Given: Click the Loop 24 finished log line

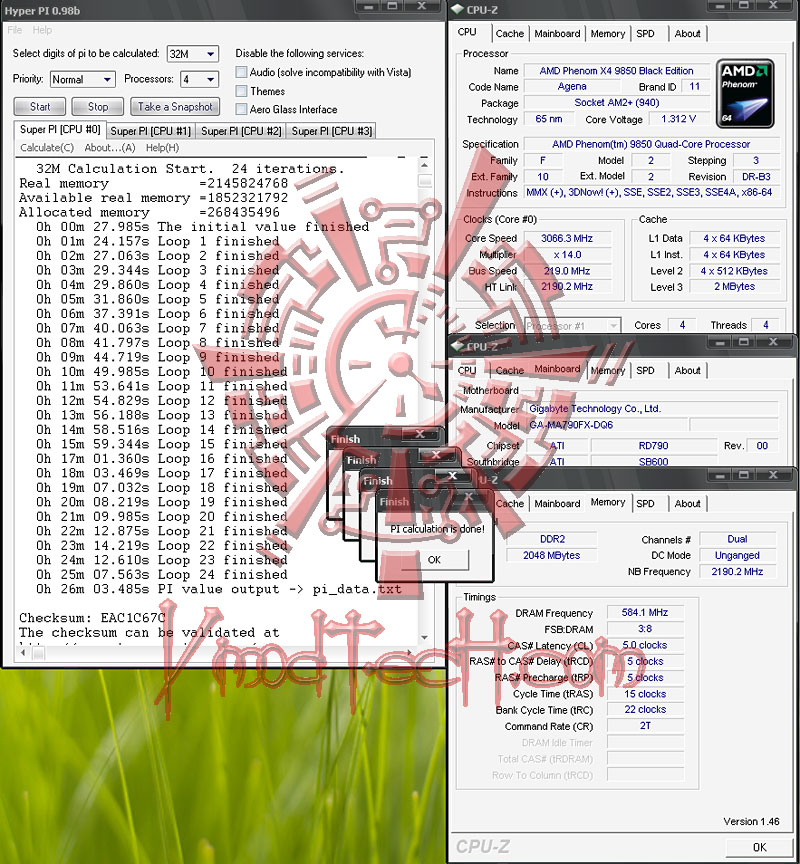Looking at the screenshot, I should click(161, 575).
